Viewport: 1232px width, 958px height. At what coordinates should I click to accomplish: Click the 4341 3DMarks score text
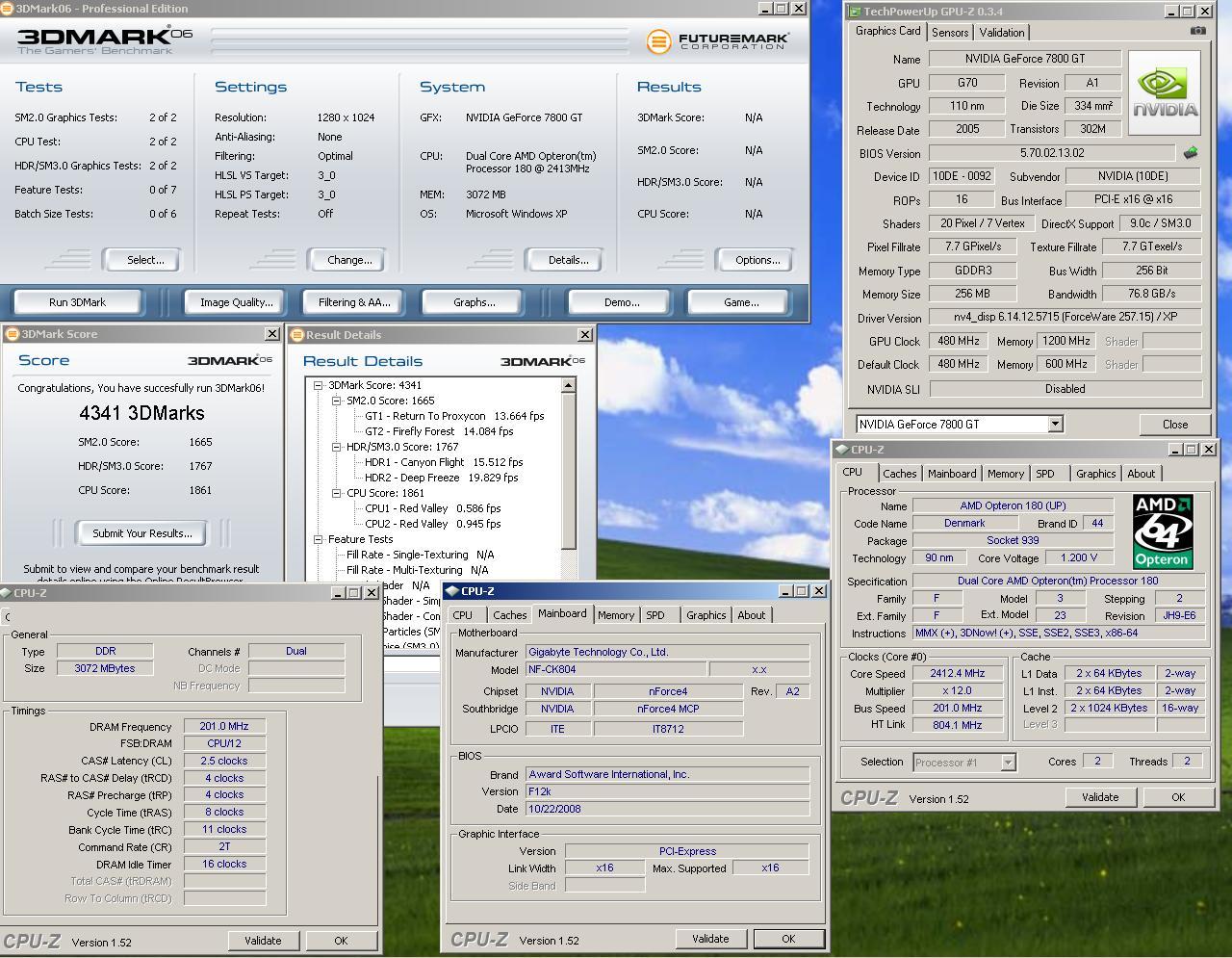coord(141,413)
